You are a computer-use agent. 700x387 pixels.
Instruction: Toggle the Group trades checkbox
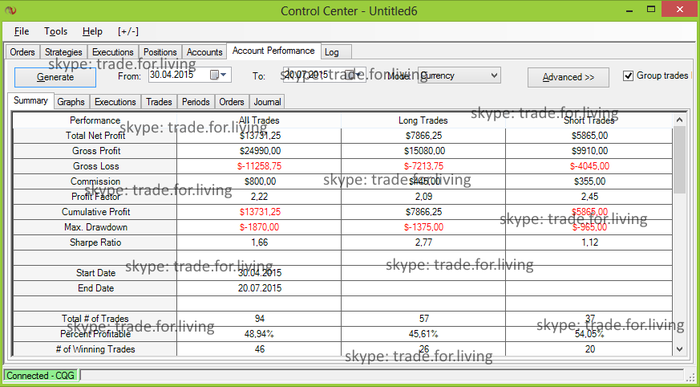628,76
